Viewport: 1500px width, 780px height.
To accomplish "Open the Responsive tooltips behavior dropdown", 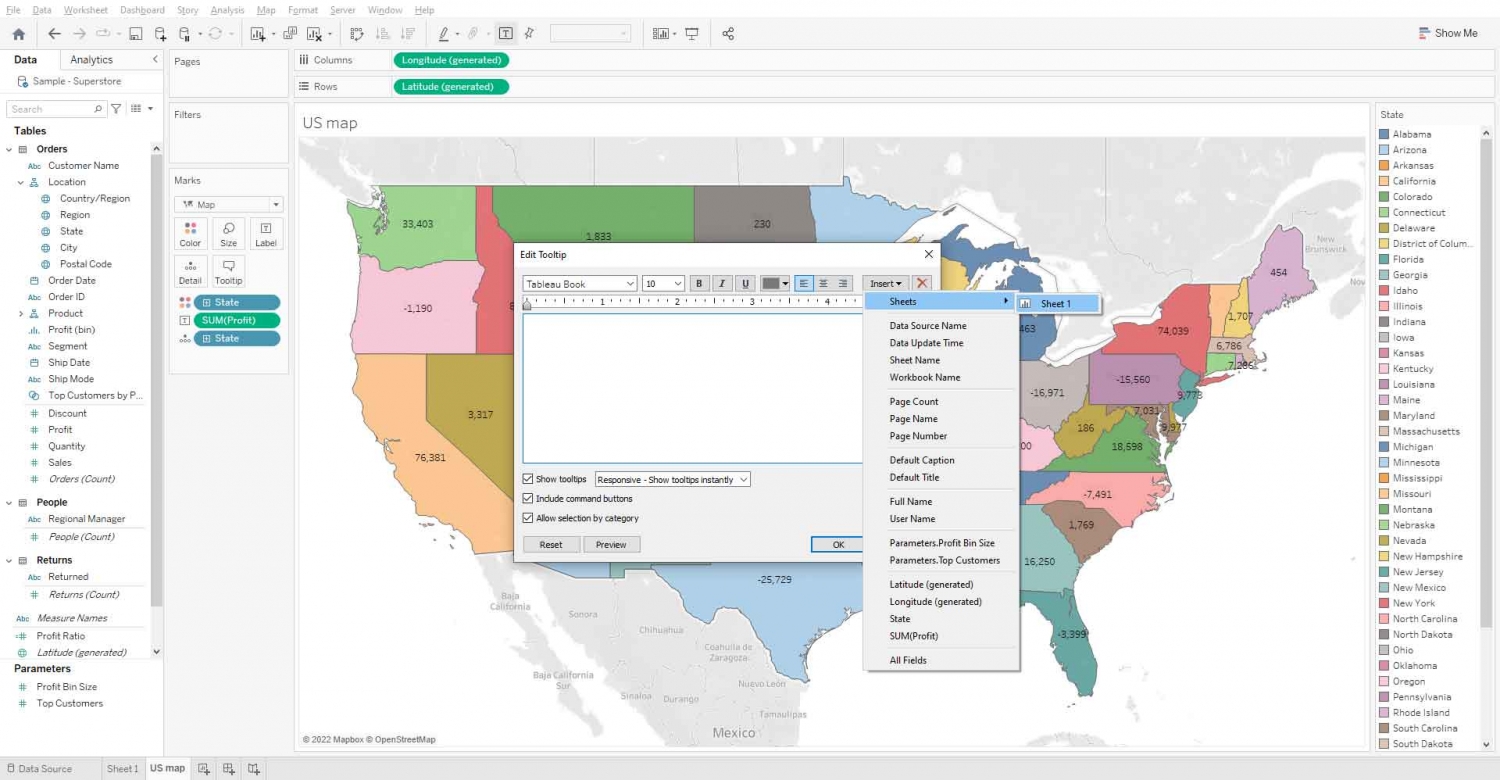I will (x=672, y=479).
